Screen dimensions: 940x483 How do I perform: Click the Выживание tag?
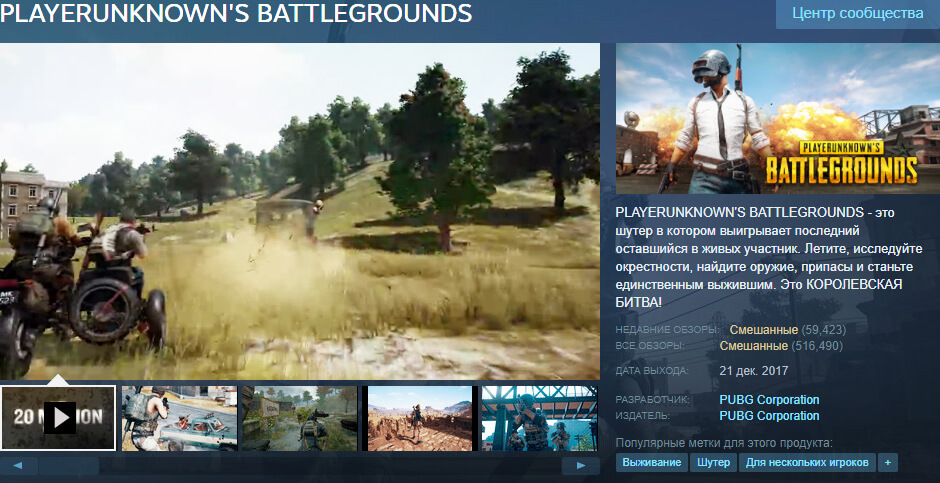(x=652, y=463)
